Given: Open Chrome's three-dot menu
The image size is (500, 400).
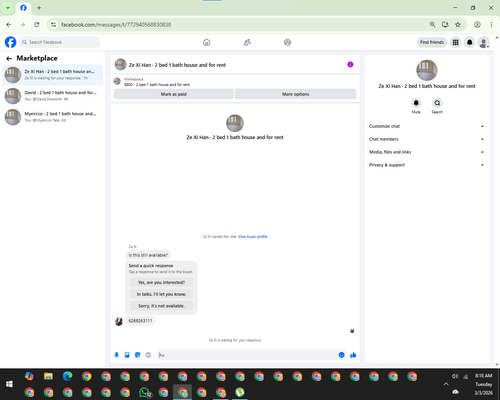Looking at the screenshot, I should (x=491, y=25).
